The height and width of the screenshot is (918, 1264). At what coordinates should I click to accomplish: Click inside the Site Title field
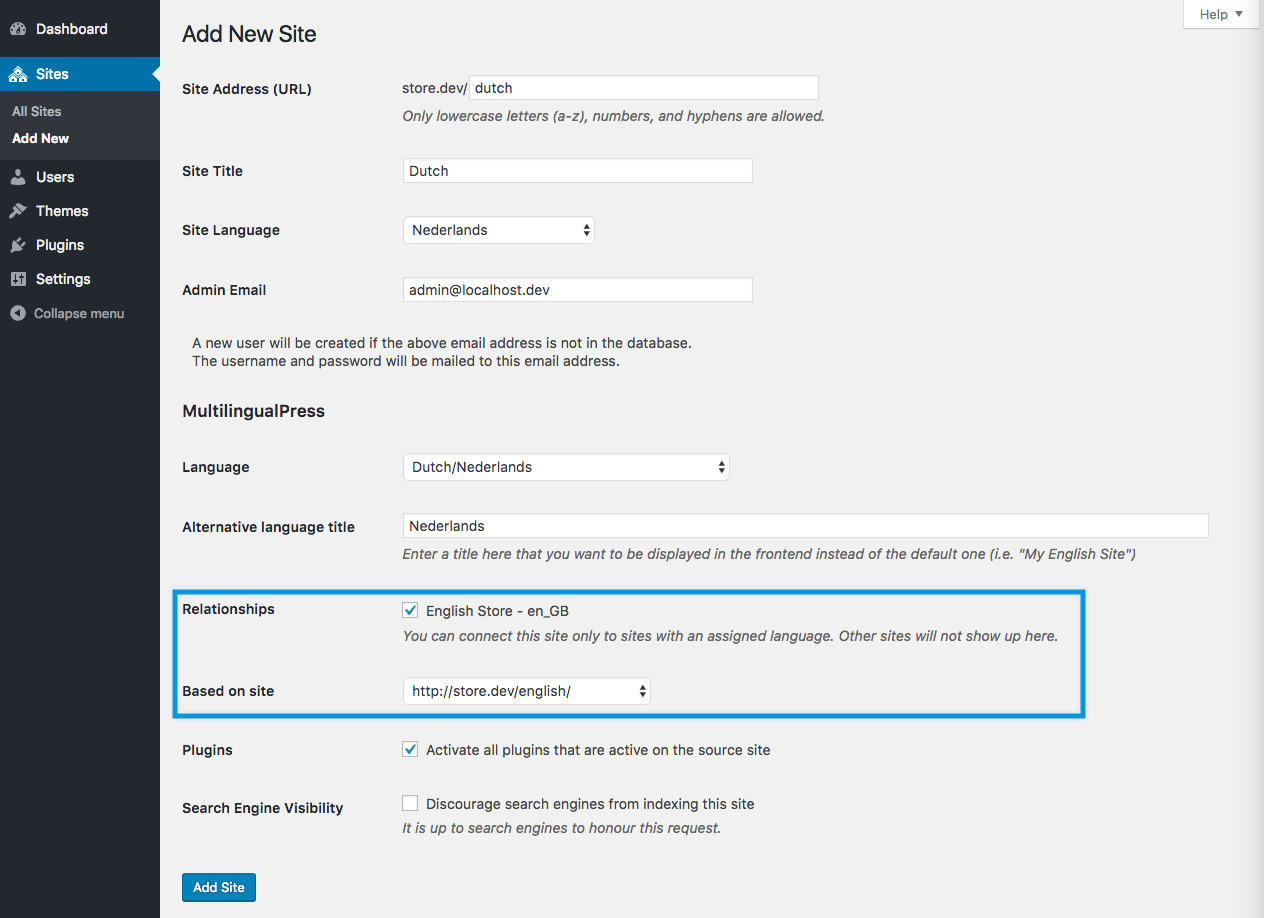(x=577, y=170)
